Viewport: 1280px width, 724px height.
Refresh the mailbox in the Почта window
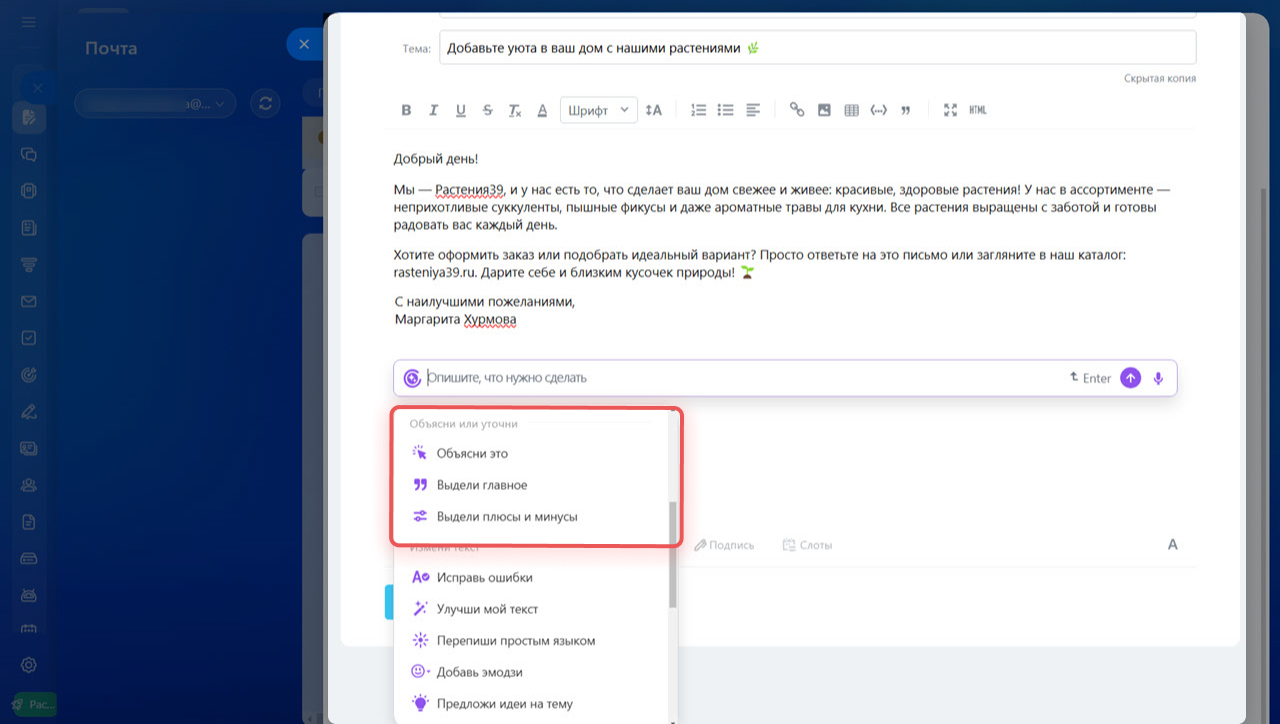click(x=265, y=103)
